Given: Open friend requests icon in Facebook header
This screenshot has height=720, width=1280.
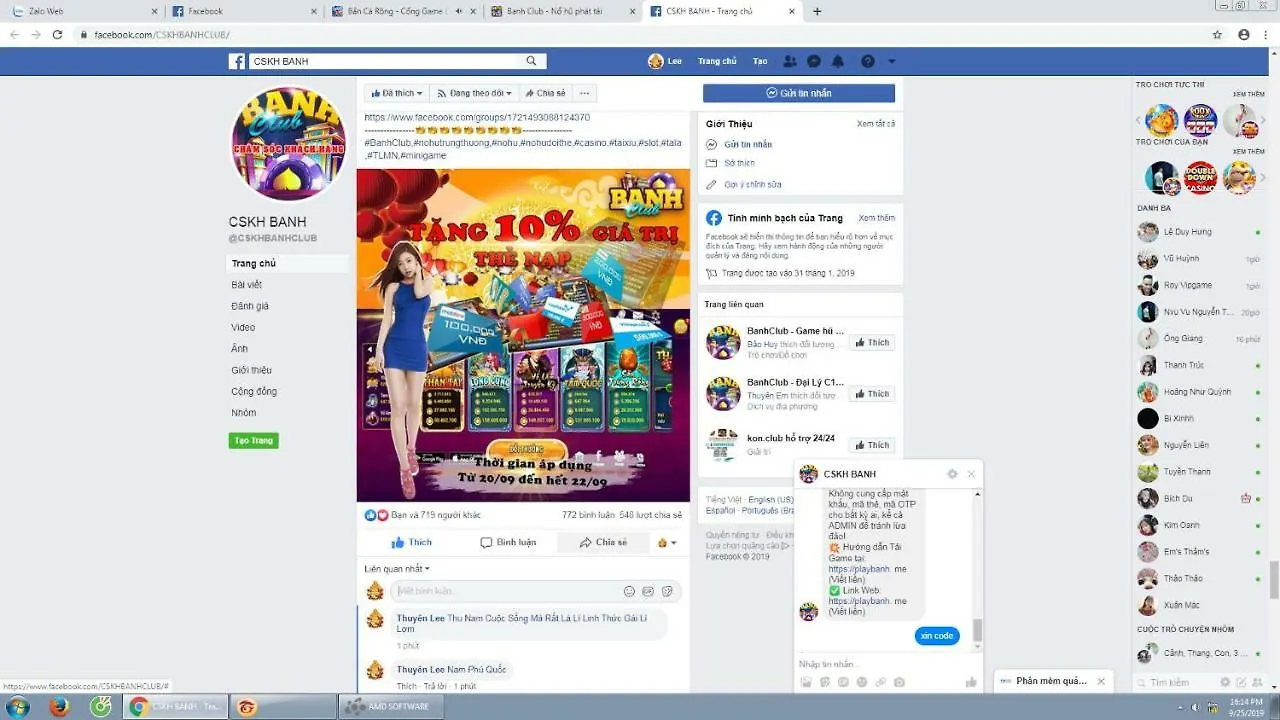Looking at the screenshot, I should click(x=790, y=61).
